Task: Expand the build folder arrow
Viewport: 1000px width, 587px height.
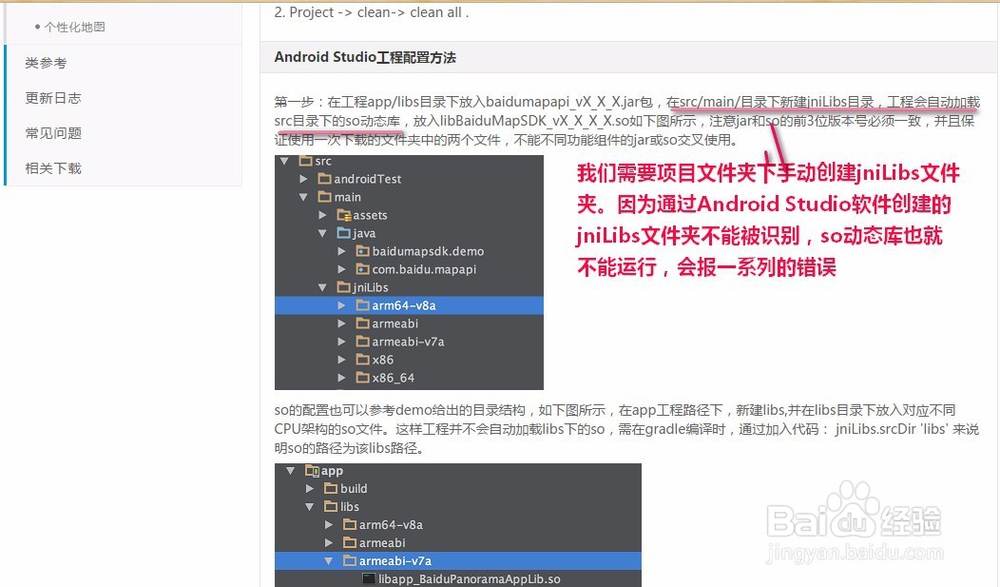Action: 309,489
